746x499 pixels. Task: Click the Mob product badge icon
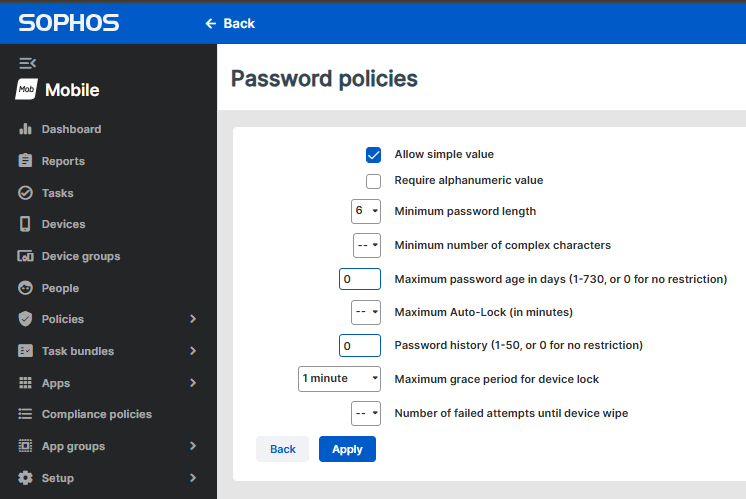pyautogui.click(x=26, y=89)
